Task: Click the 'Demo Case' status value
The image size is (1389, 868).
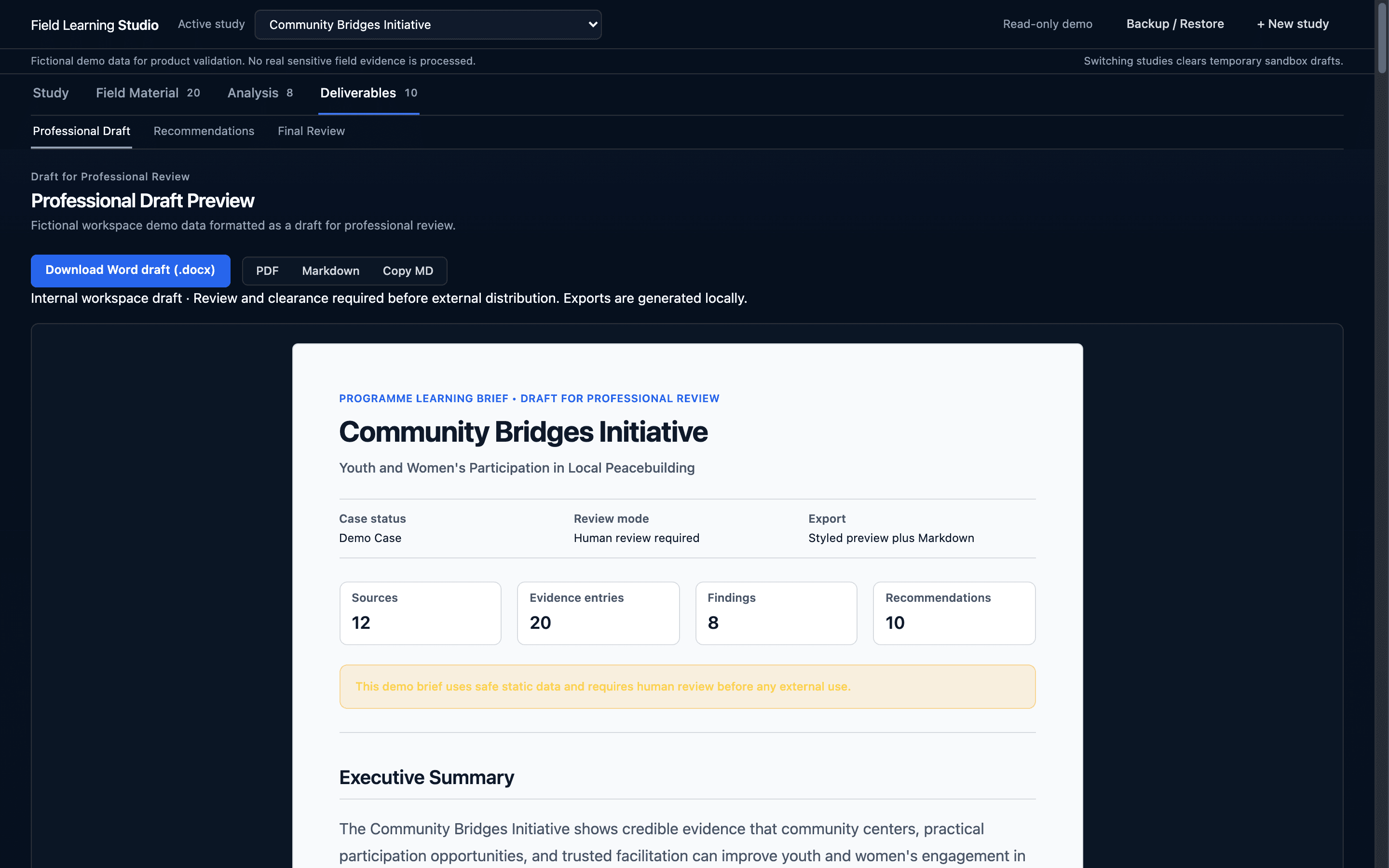Action: pyautogui.click(x=370, y=538)
